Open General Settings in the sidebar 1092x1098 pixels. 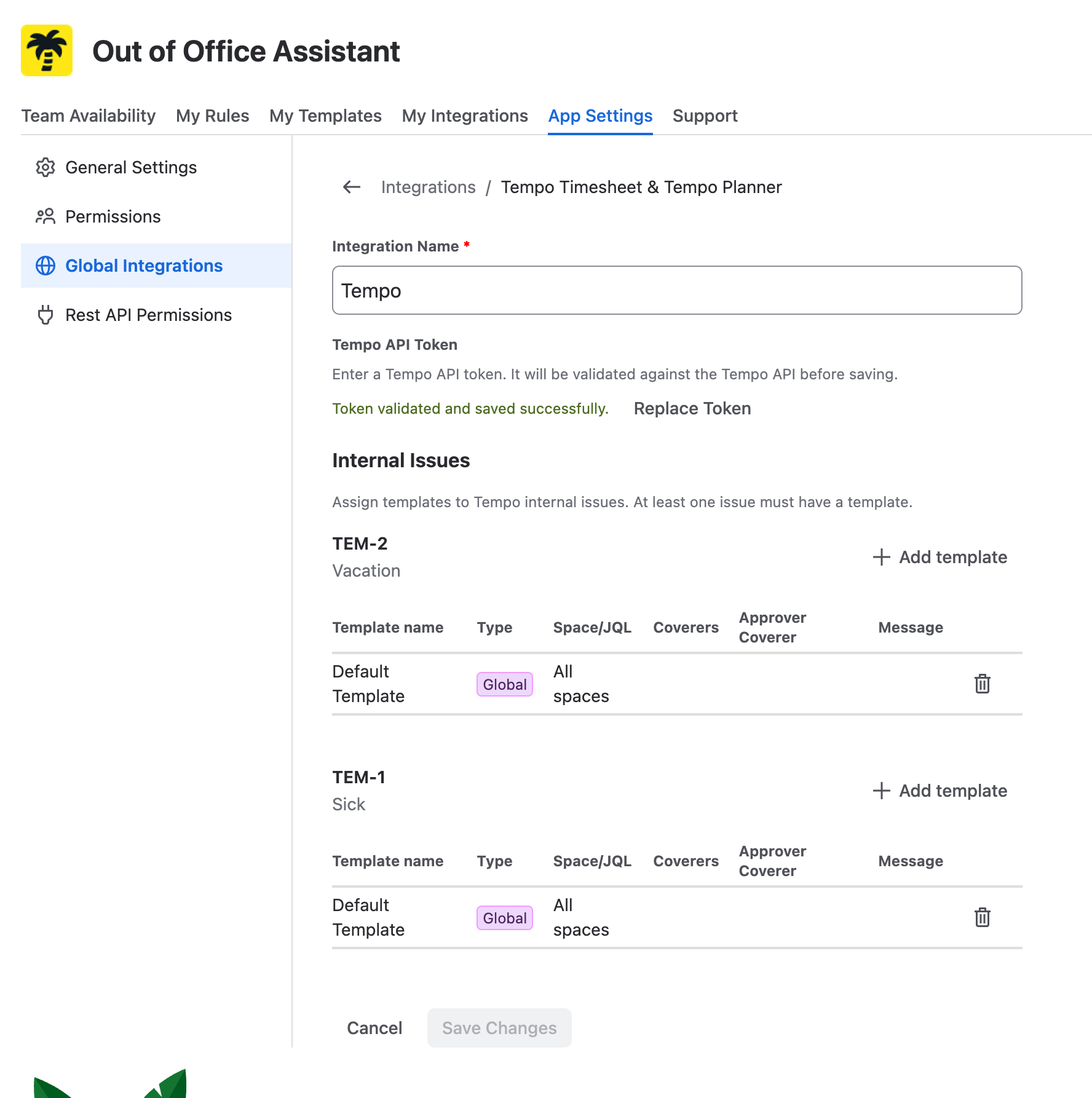point(156,167)
